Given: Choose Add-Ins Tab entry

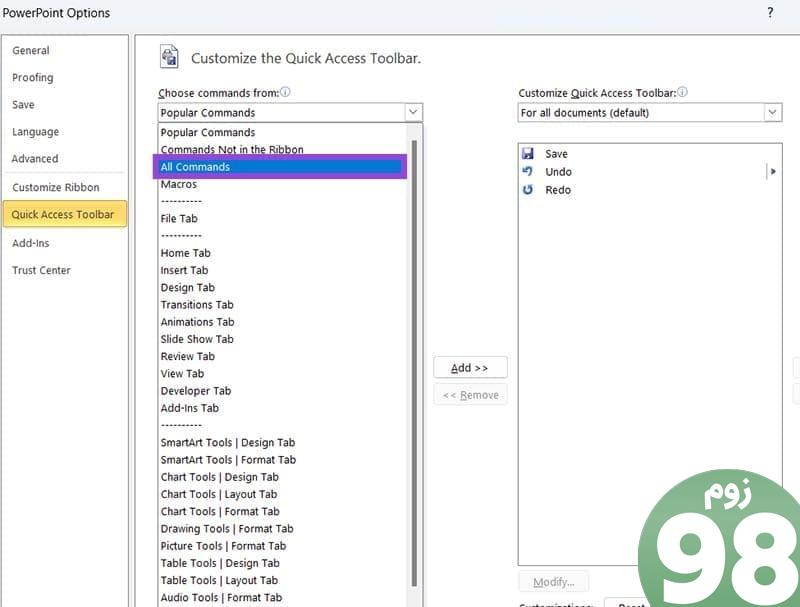Looking at the screenshot, I should [283, 408].
